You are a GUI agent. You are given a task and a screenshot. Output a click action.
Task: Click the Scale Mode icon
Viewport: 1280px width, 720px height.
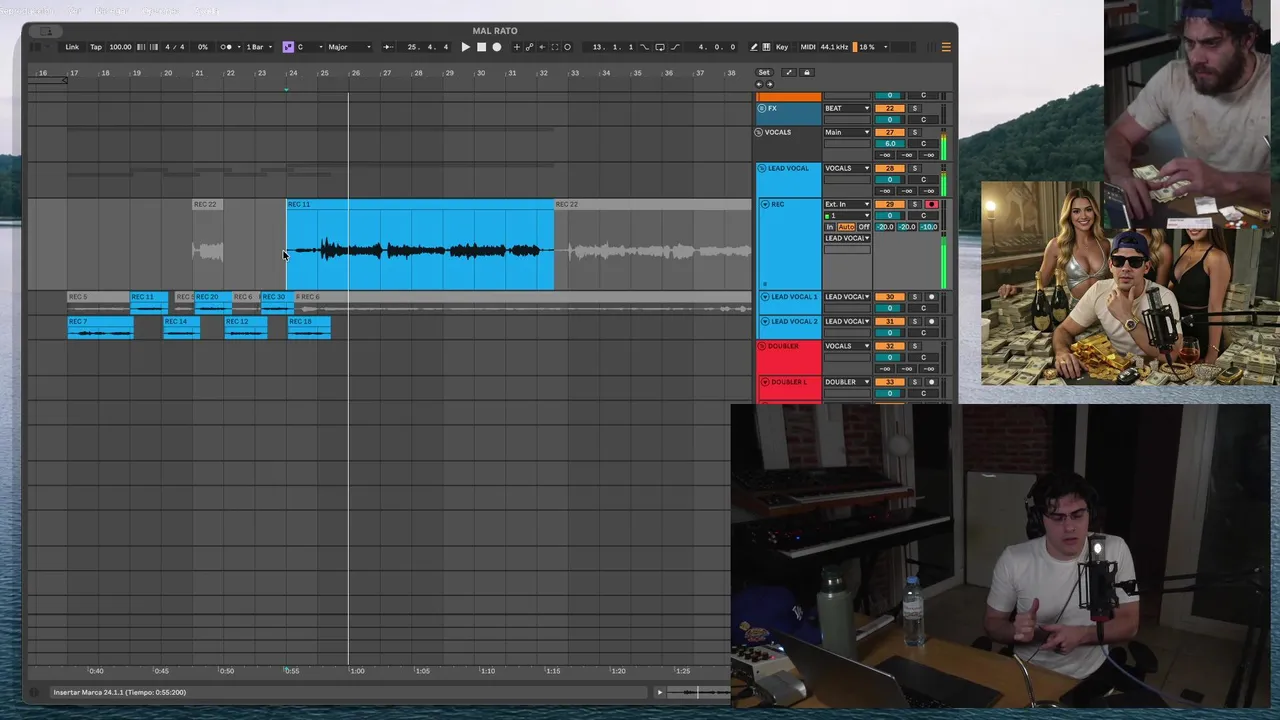pyautogui.click(x=288, y=47)
